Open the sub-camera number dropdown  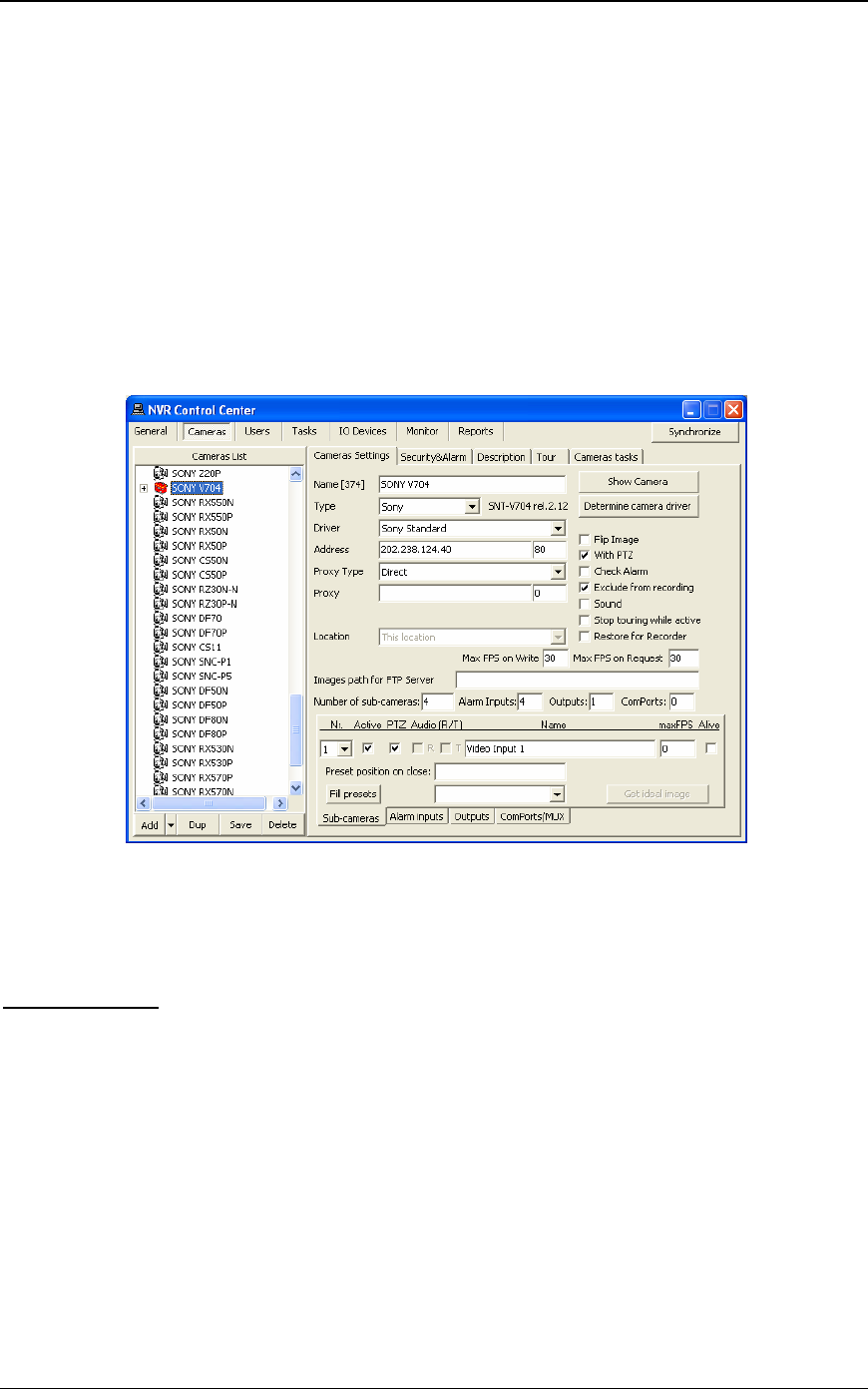(345, 748)
